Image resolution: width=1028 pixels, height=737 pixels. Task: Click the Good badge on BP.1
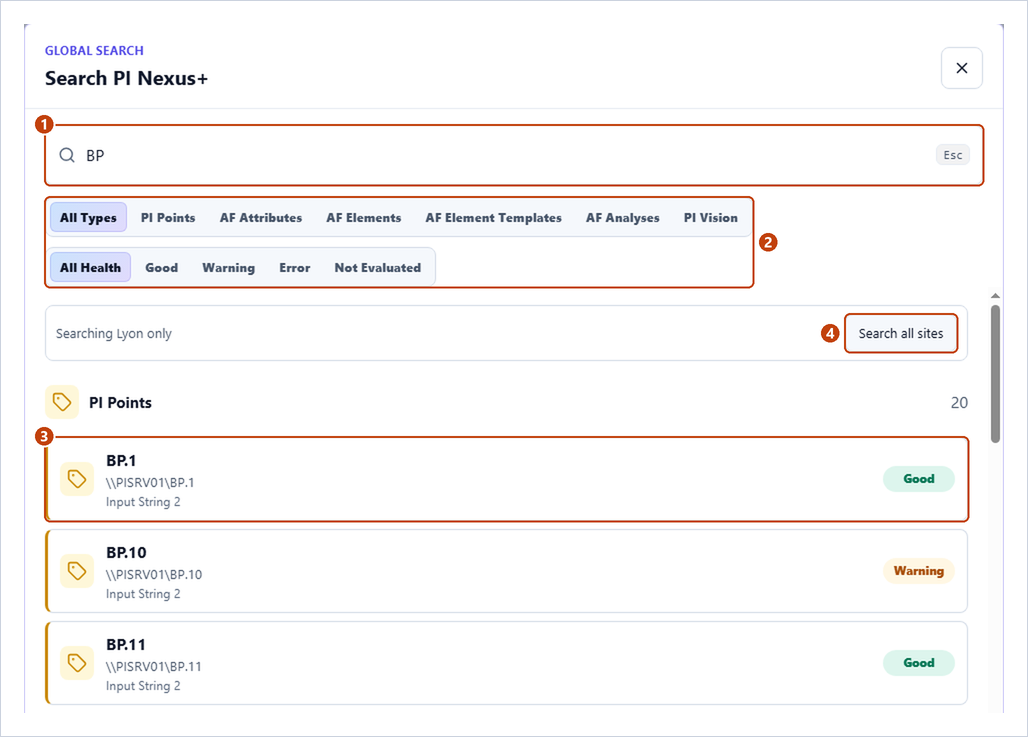coord(919,479)
